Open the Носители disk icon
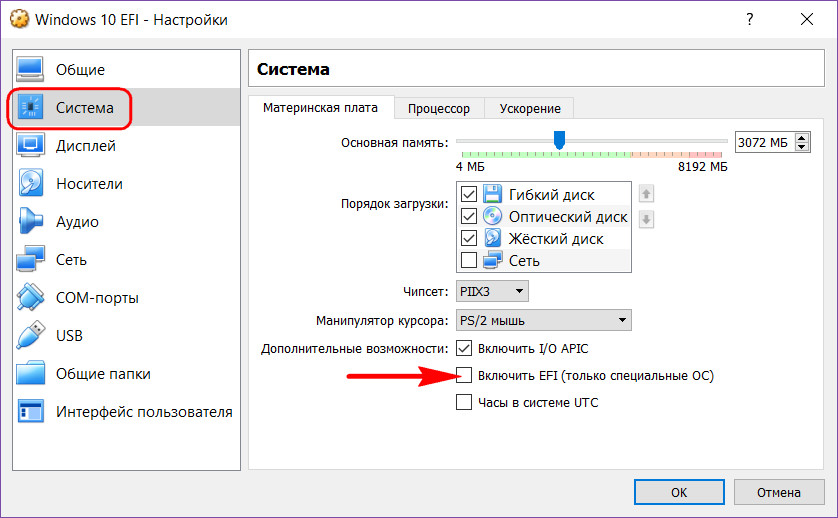 click(30, 183)
